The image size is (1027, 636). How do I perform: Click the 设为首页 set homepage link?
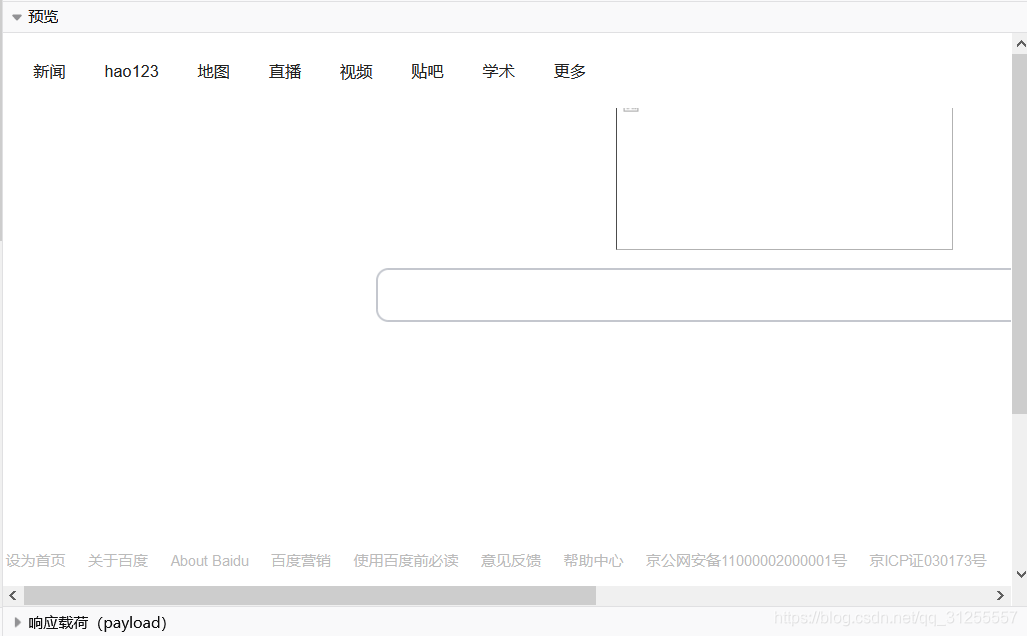[x=36, y=561]
